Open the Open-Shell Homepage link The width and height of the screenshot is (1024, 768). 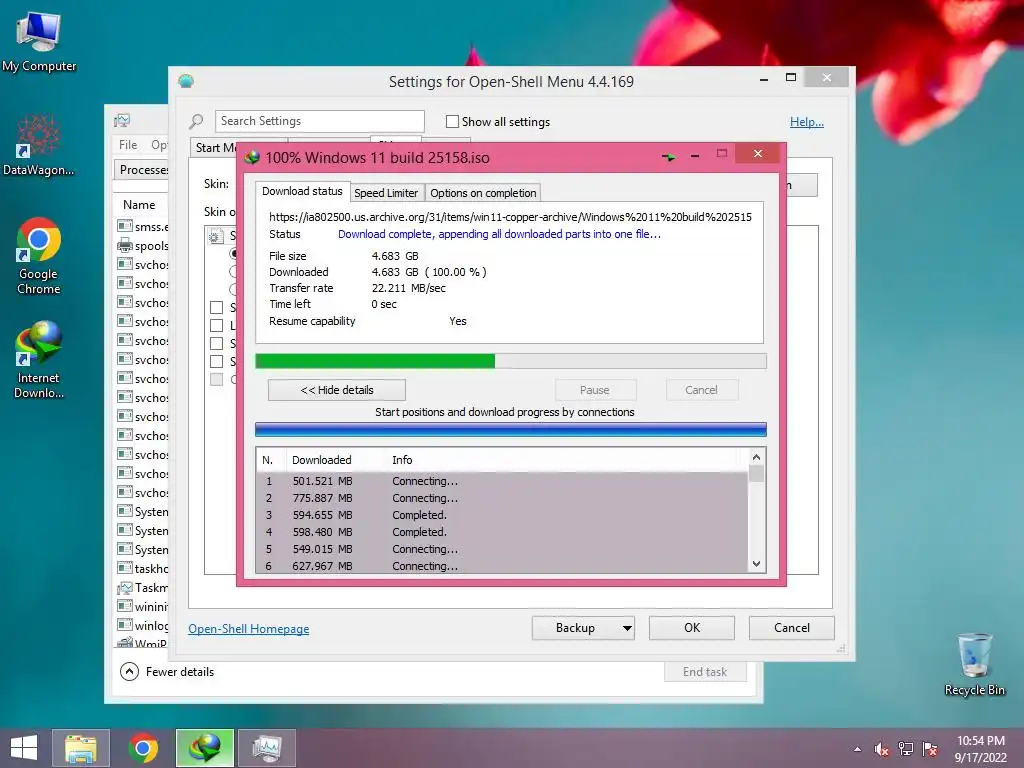249,628
